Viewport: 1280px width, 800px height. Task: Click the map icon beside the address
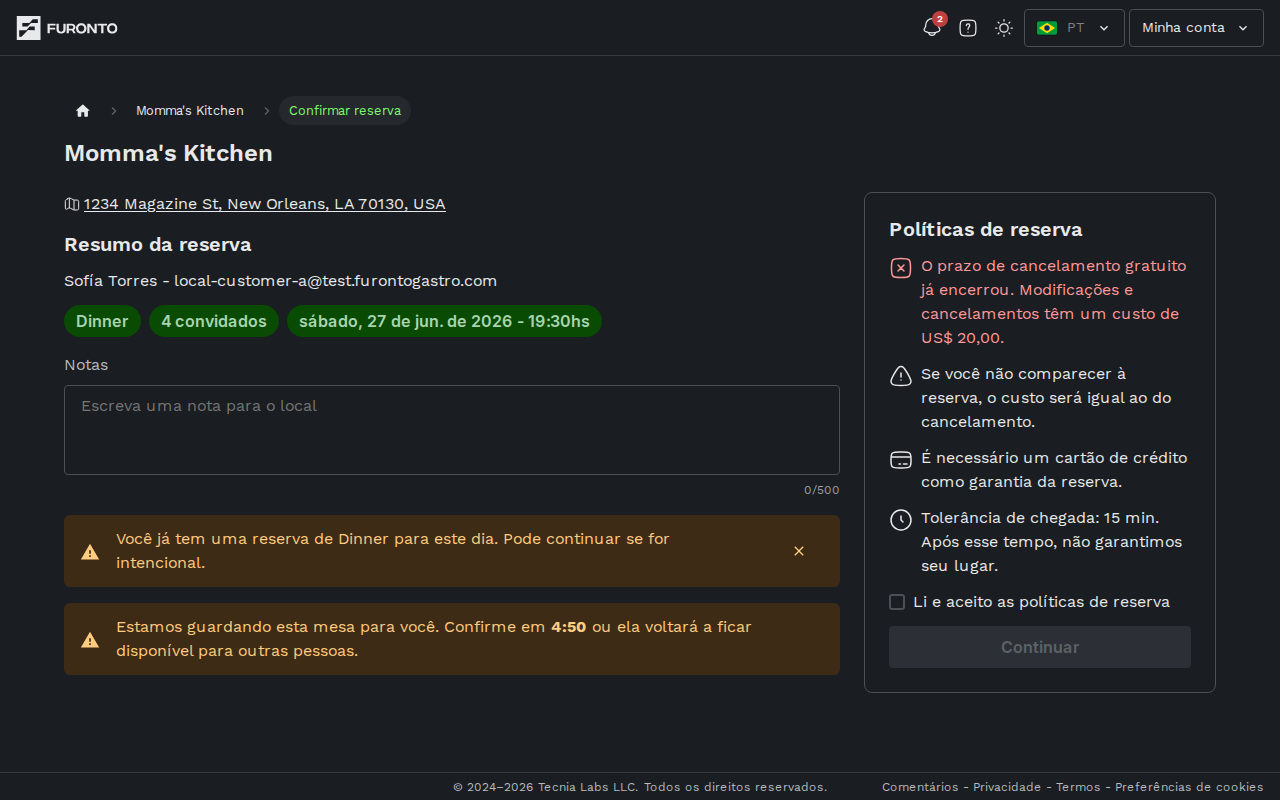click(72, 204)
